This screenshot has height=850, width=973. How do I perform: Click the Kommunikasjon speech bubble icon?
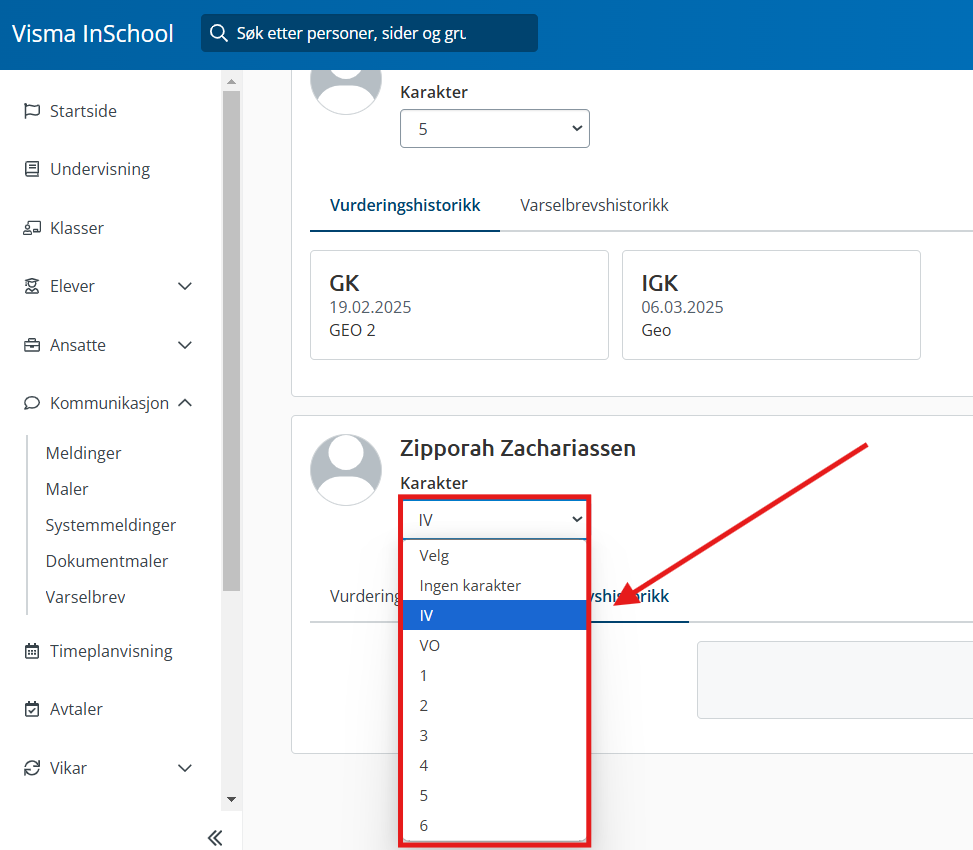coord(32,403)
